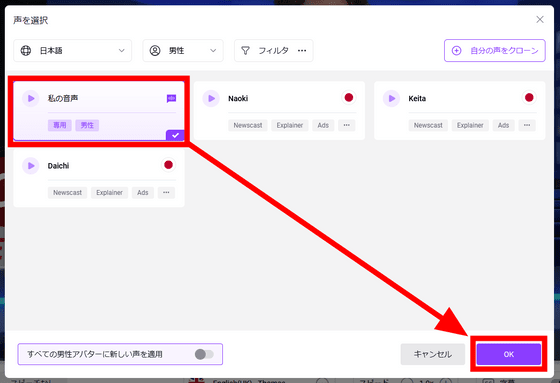Select the 私の音声 voice name

[x=63, y=98]
